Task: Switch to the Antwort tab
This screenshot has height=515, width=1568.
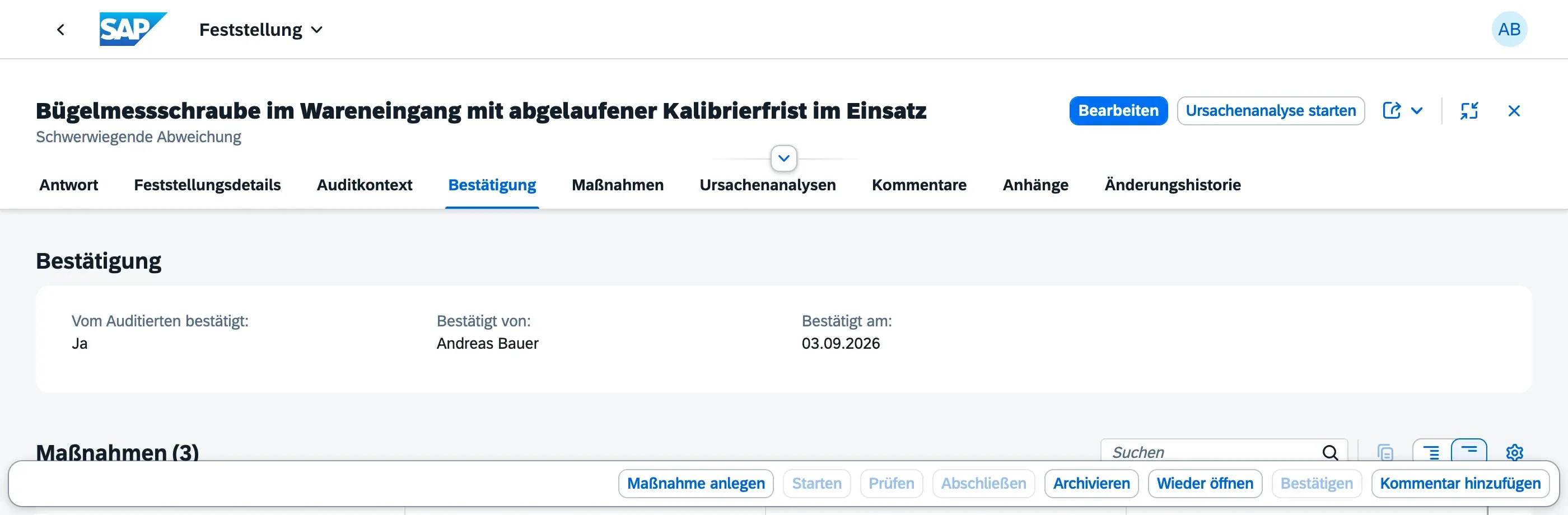Action: pos(69,185)
